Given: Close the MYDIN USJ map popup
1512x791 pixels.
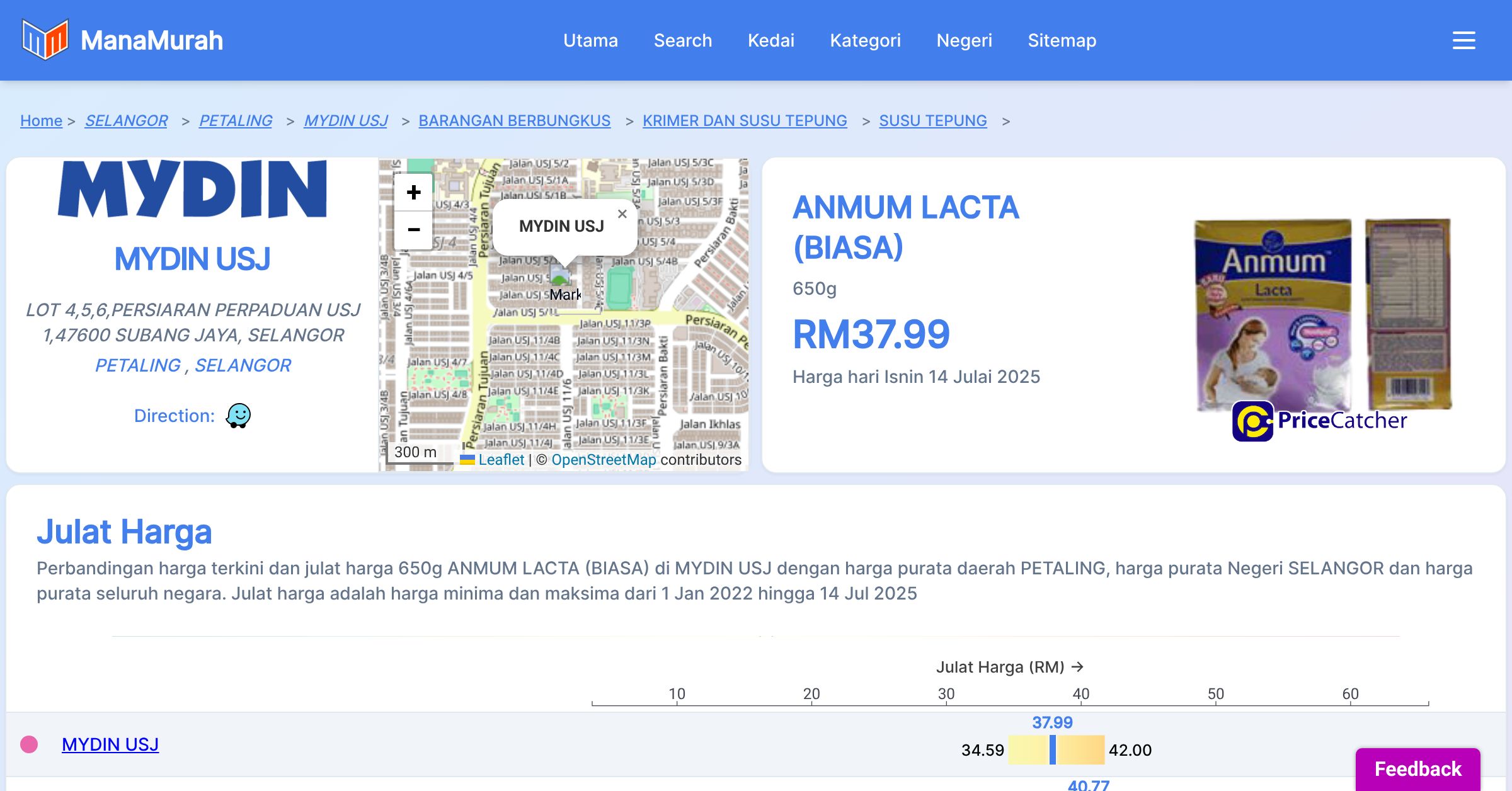Looking at the screenshot, I should tap(622, 214).
